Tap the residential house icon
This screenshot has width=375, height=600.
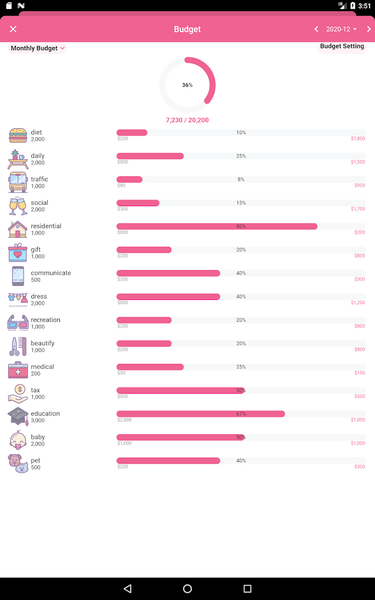(x=18, y=229)
